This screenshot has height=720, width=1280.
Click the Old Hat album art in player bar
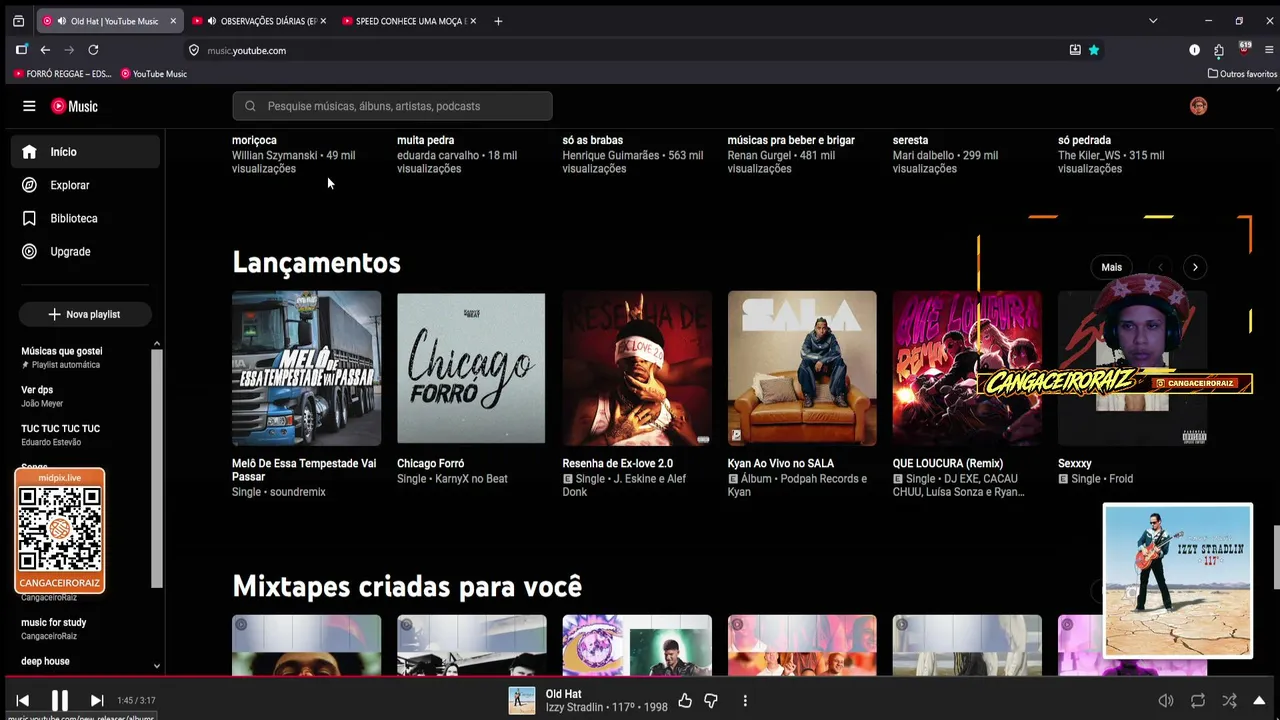click(x=522, y=701)
